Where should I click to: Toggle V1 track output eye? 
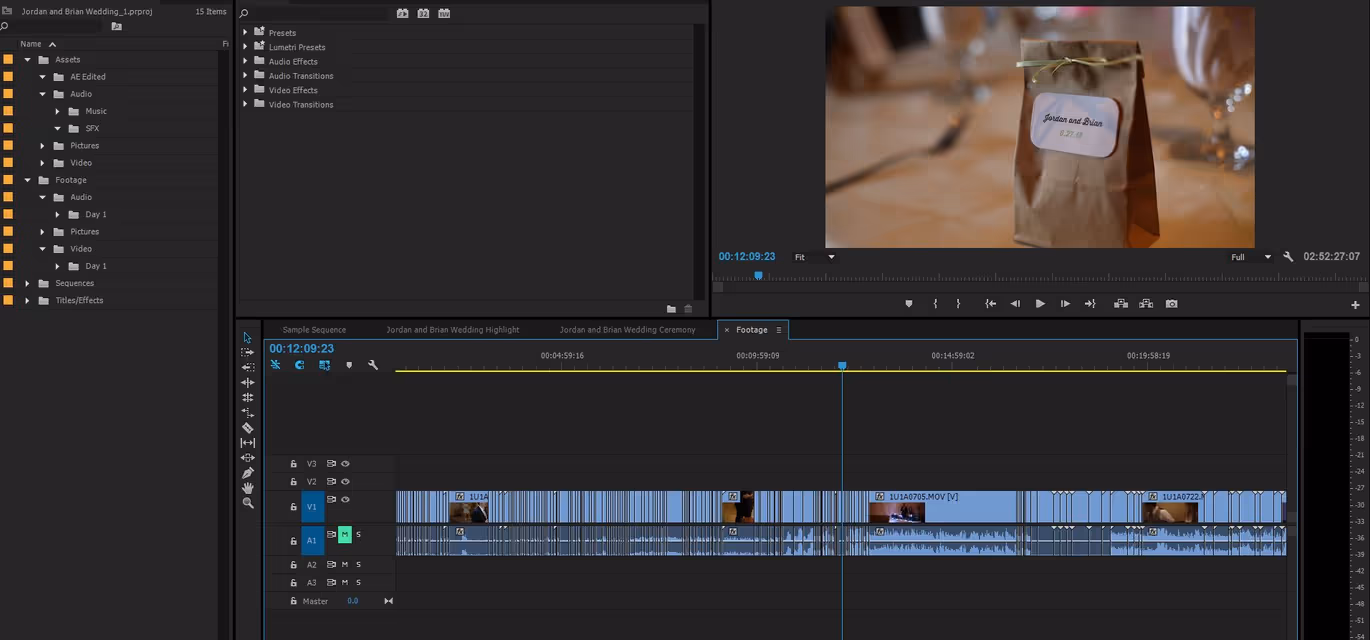point(345,499)
